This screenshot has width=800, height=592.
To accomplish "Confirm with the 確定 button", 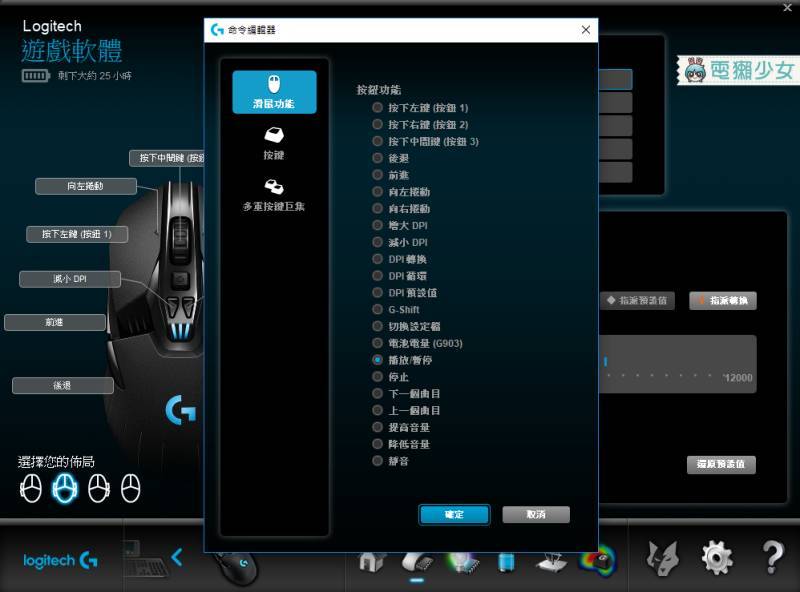I will point(454,514).
